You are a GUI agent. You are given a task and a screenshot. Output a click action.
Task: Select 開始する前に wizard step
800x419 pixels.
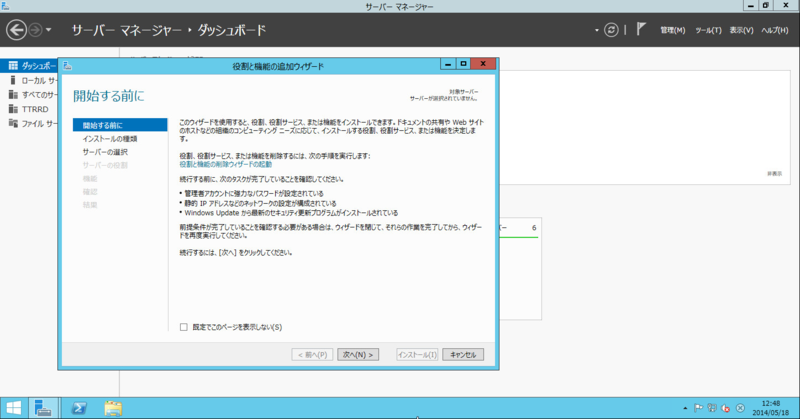click(120, 125)
